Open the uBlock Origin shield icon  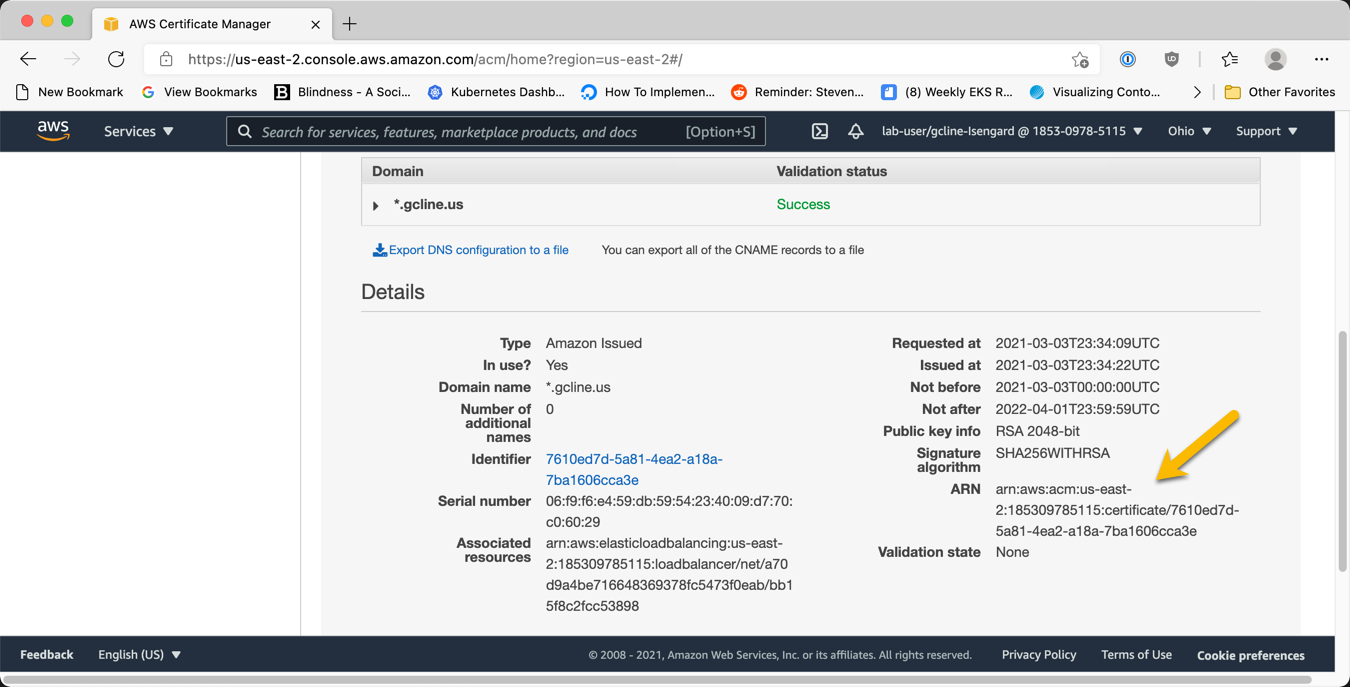tap(1171, 59)
